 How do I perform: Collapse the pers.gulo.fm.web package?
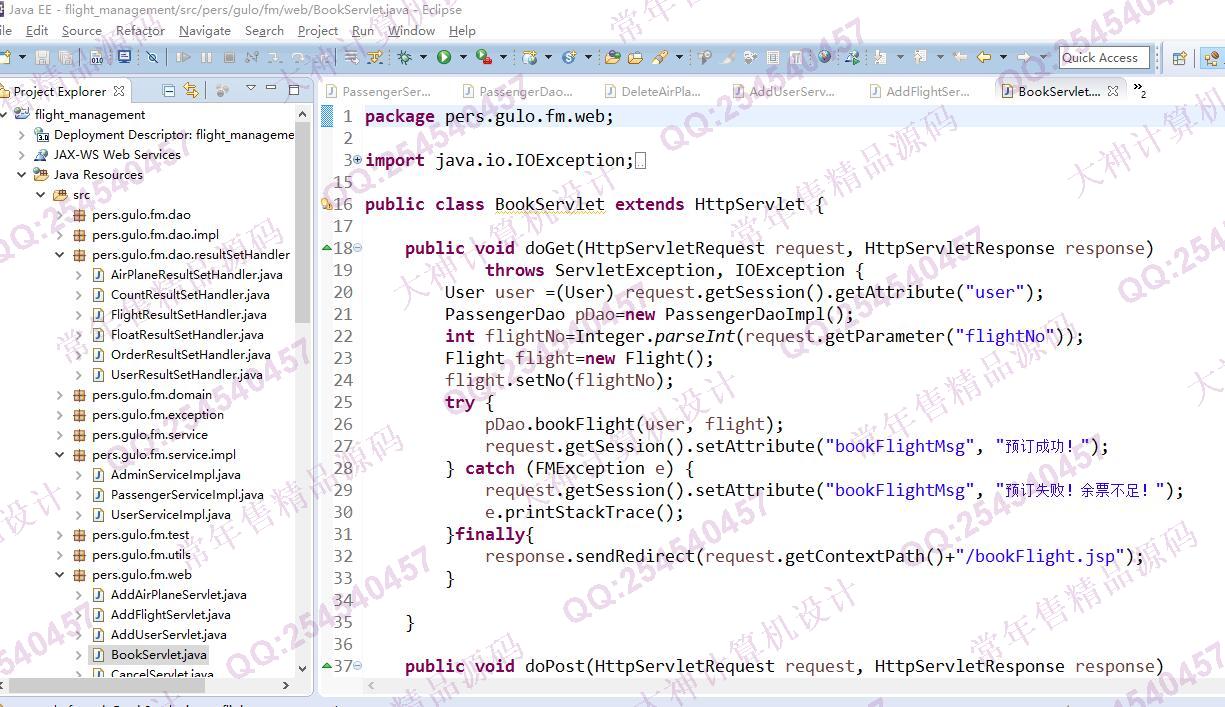60,575
